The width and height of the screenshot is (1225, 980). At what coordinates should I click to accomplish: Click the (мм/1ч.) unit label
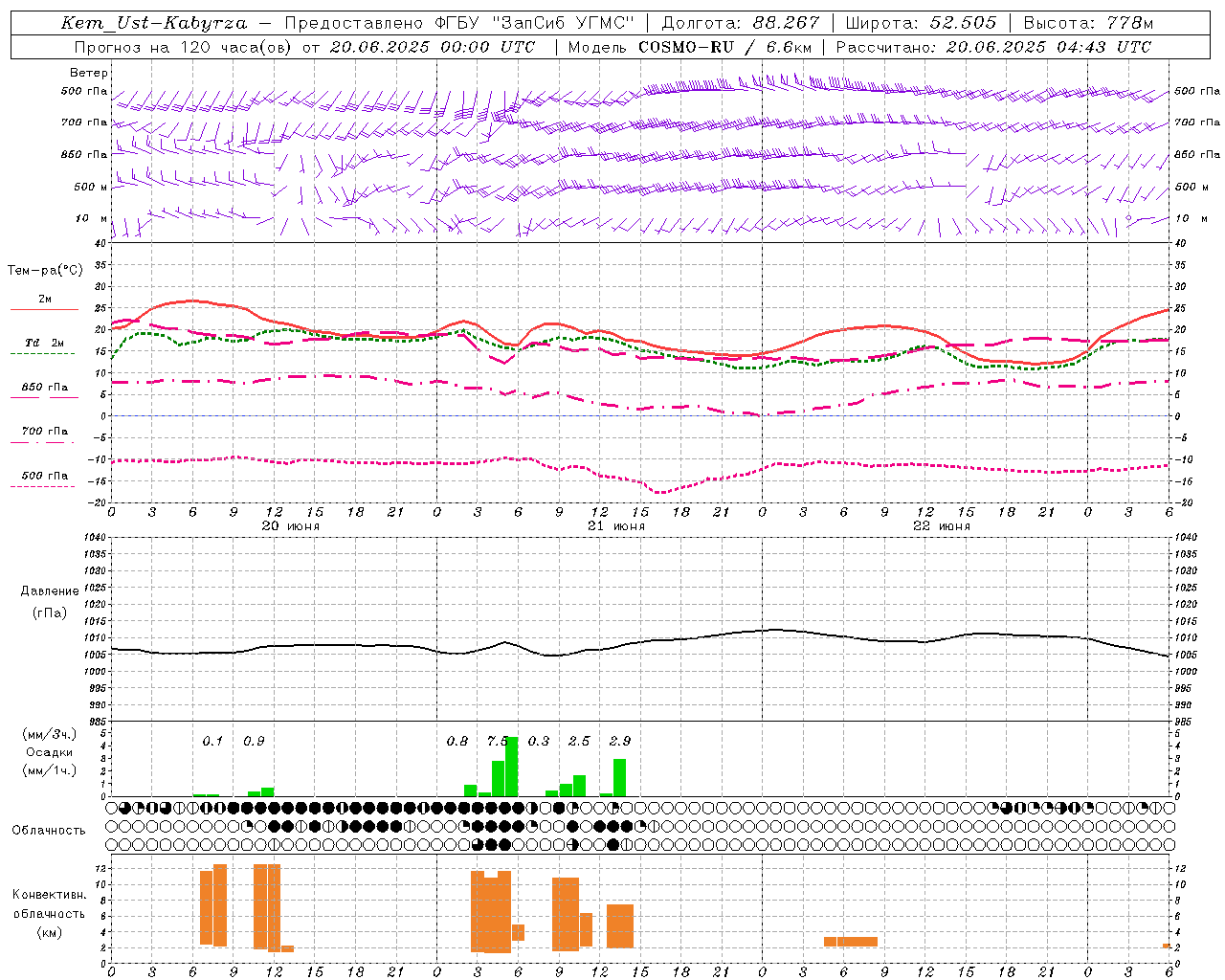tap(49, 770)
